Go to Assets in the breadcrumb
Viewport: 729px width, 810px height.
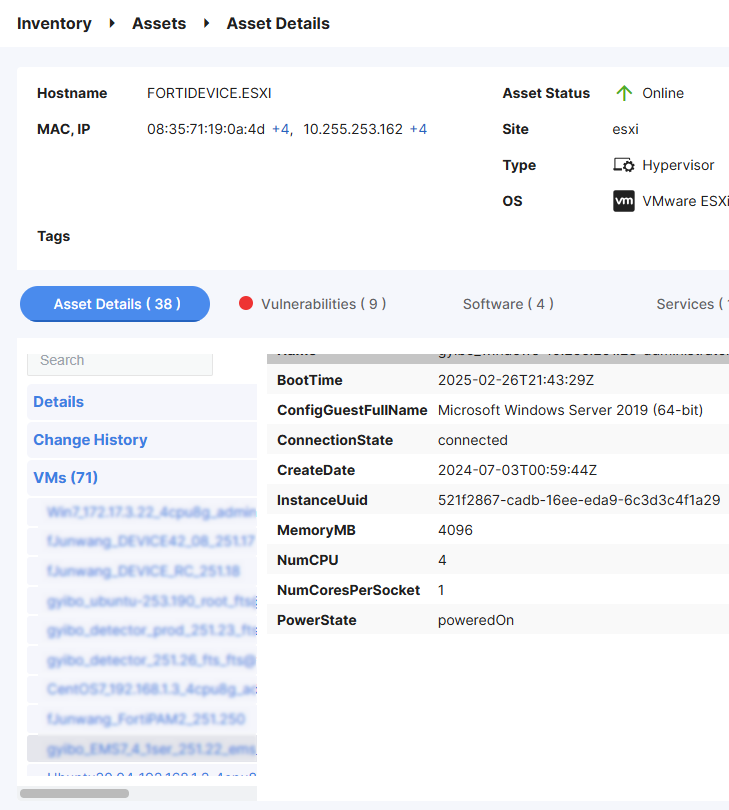click(159, 23)
